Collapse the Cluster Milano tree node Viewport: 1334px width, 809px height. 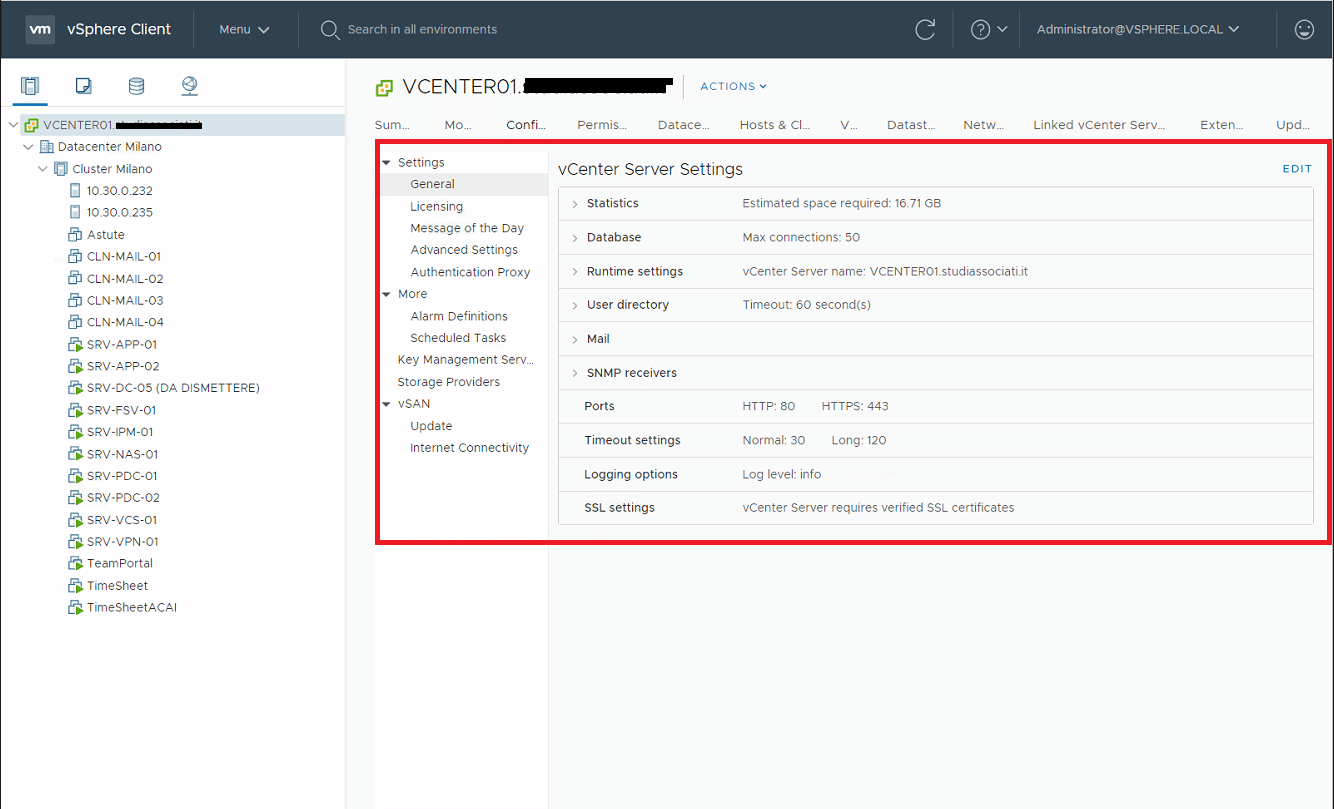tap(43, 169)
